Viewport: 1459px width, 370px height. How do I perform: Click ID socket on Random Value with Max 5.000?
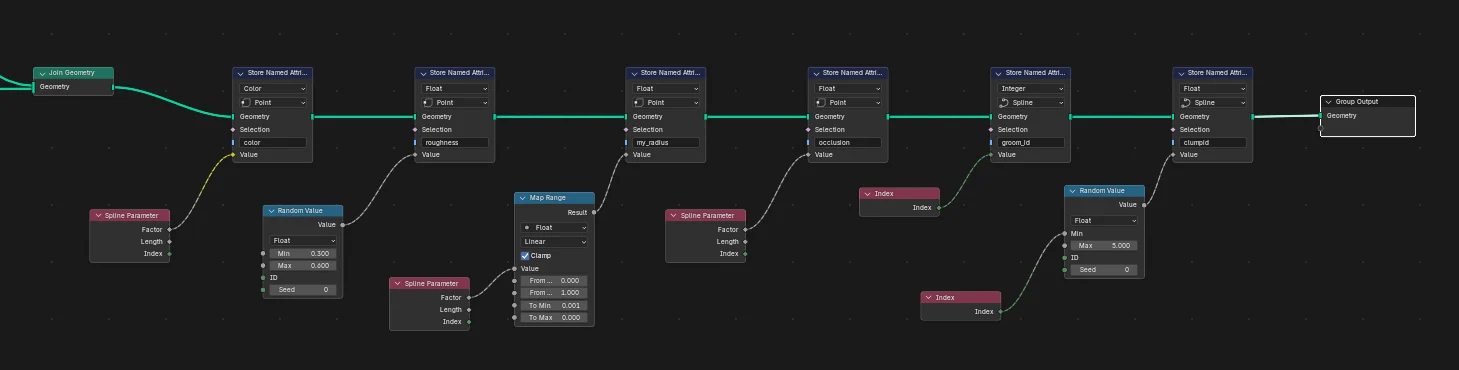coord(1065,257)
